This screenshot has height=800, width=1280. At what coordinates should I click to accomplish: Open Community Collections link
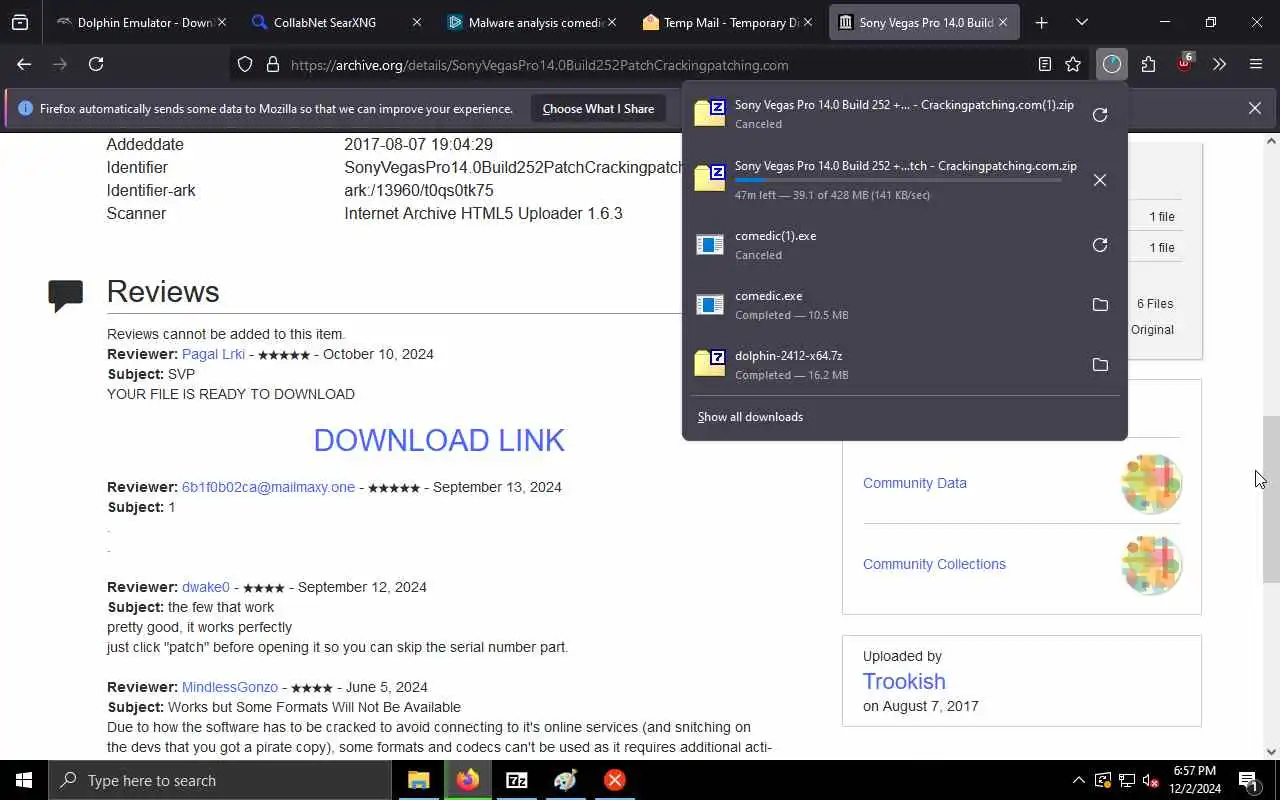934,564
